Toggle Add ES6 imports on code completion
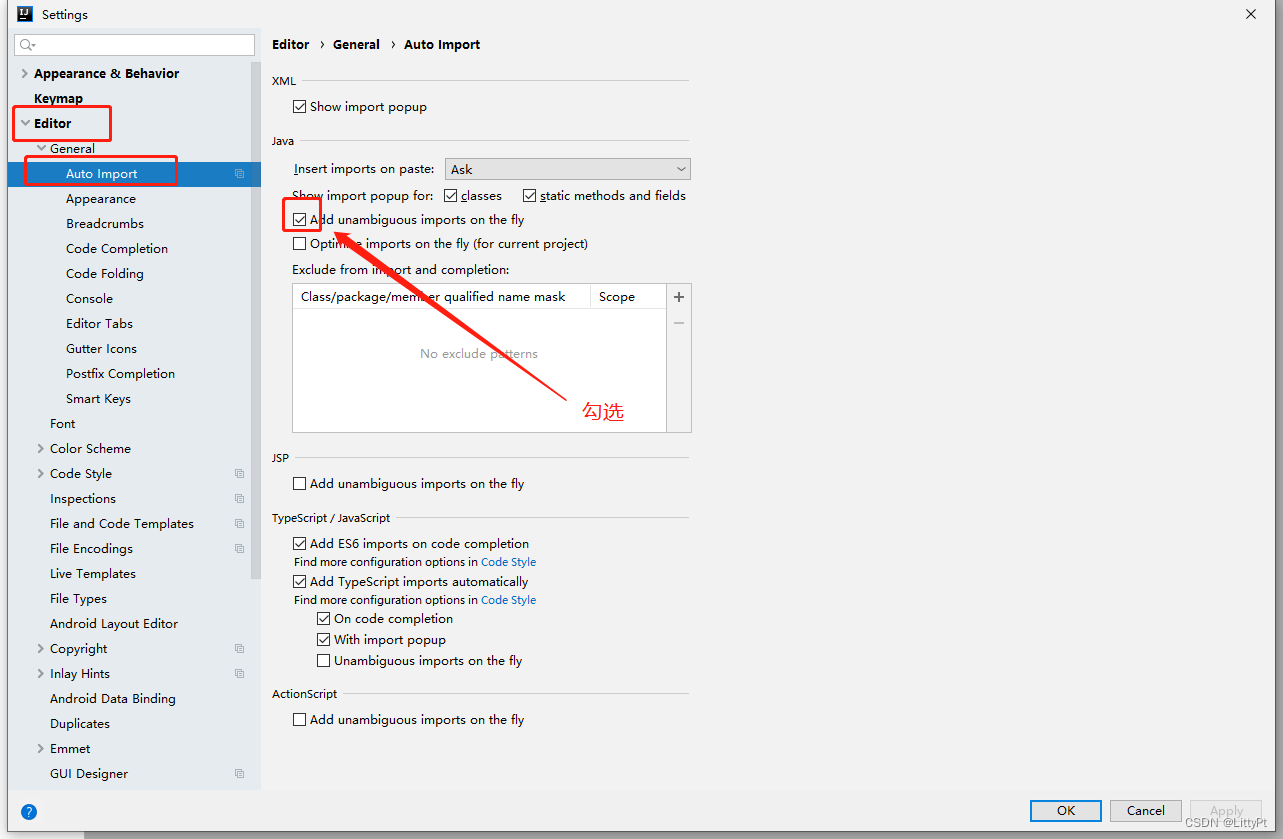This screenshot has height=839, width=1283. point(300,544)
